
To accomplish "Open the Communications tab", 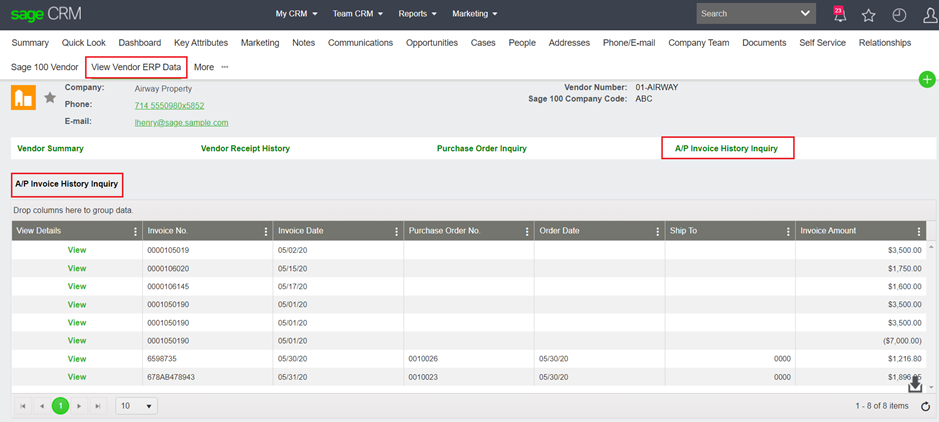I will tap(361, 42).
